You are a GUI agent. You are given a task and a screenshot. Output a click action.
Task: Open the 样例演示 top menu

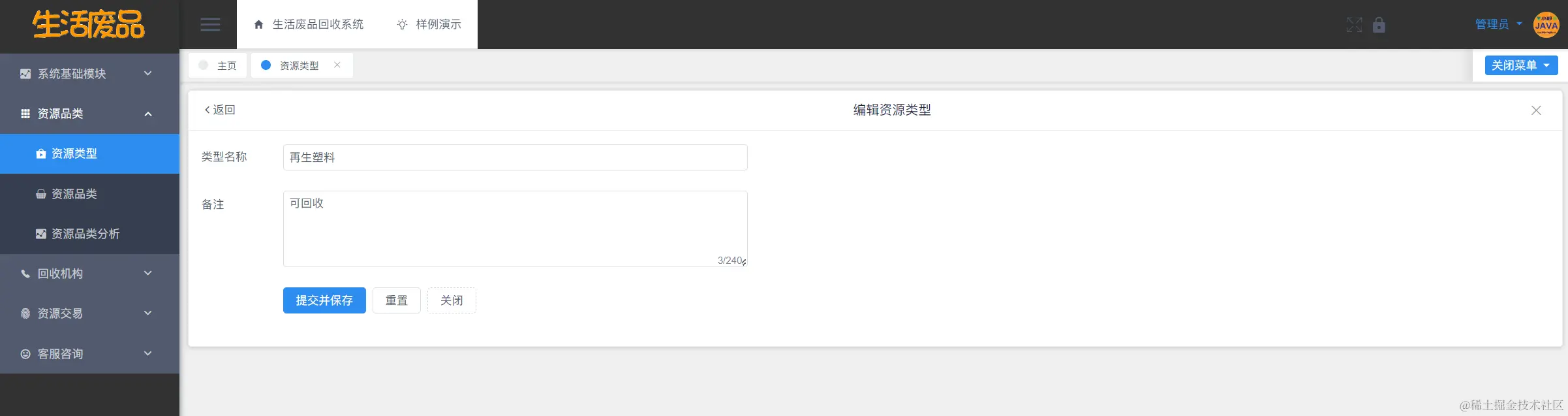[x=429, y=24]
